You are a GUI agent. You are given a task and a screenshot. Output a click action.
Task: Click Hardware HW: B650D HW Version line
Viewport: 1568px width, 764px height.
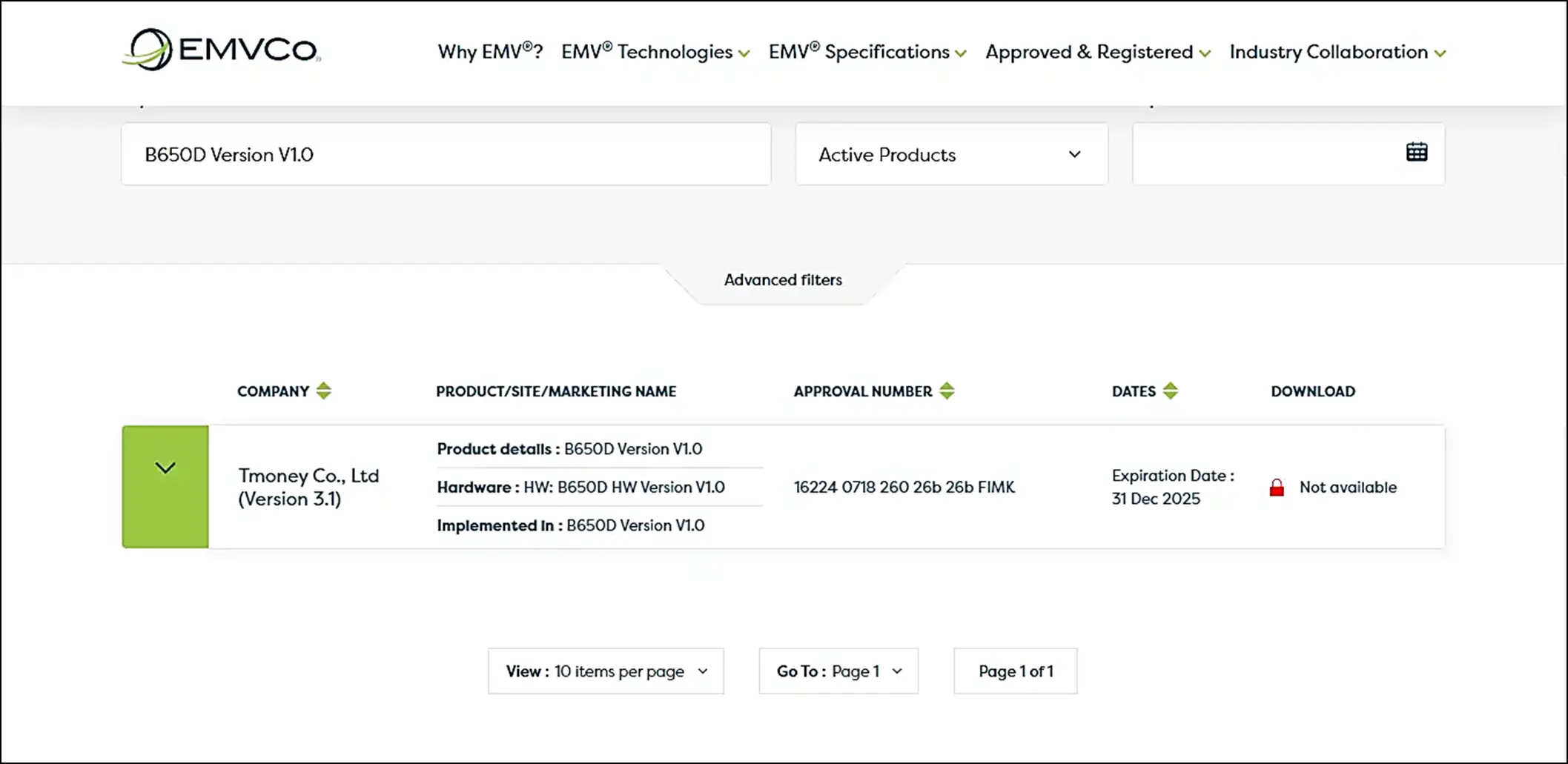click(x=580, y=487)
